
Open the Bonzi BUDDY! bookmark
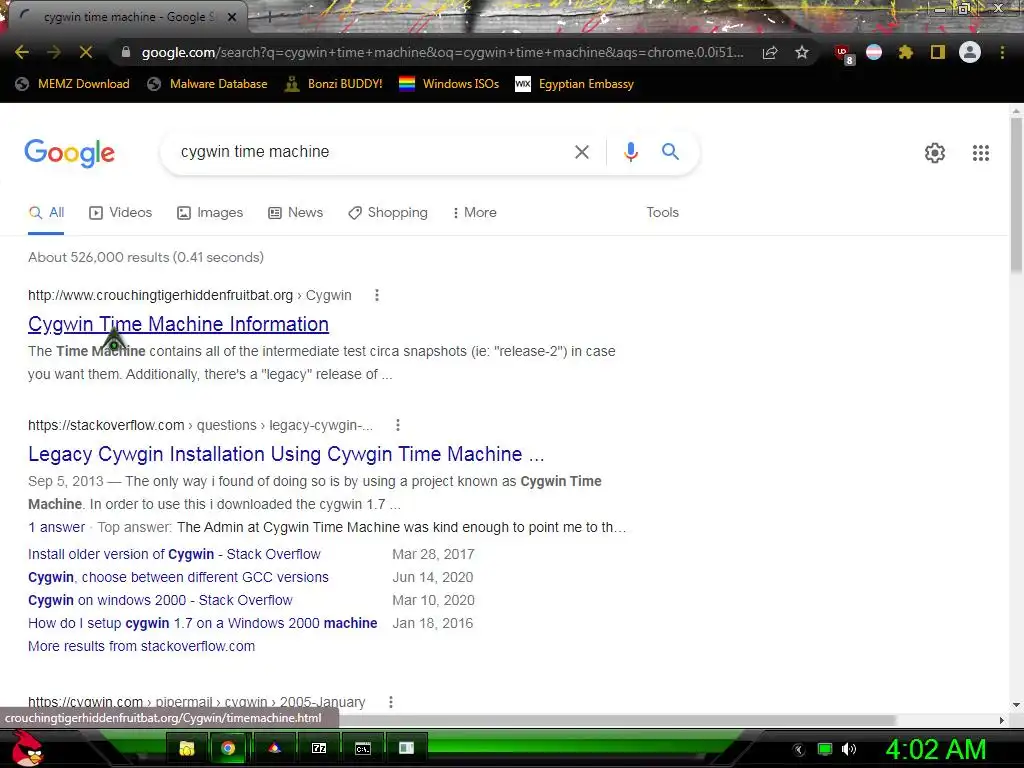334,84
